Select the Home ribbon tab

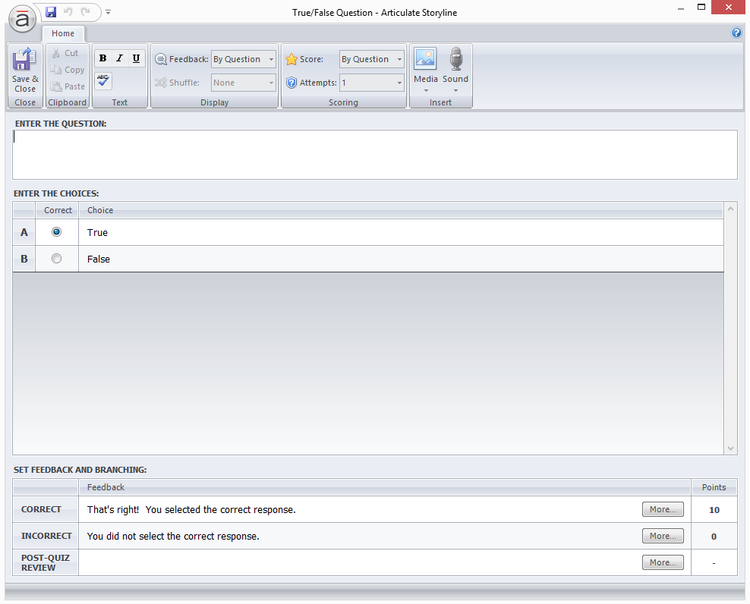click(x=63, y=33)
